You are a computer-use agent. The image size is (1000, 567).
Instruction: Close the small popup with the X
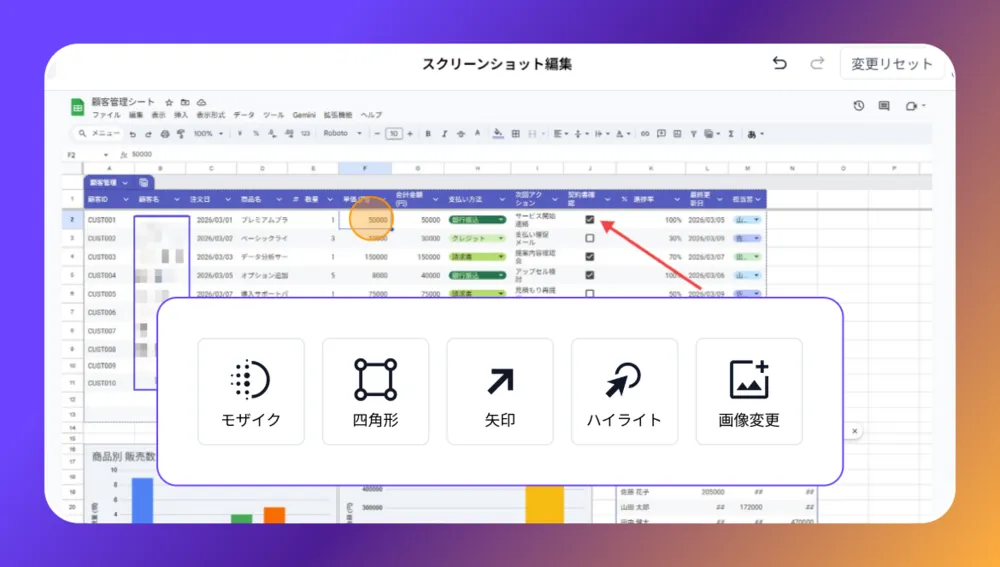coord(855,431)
